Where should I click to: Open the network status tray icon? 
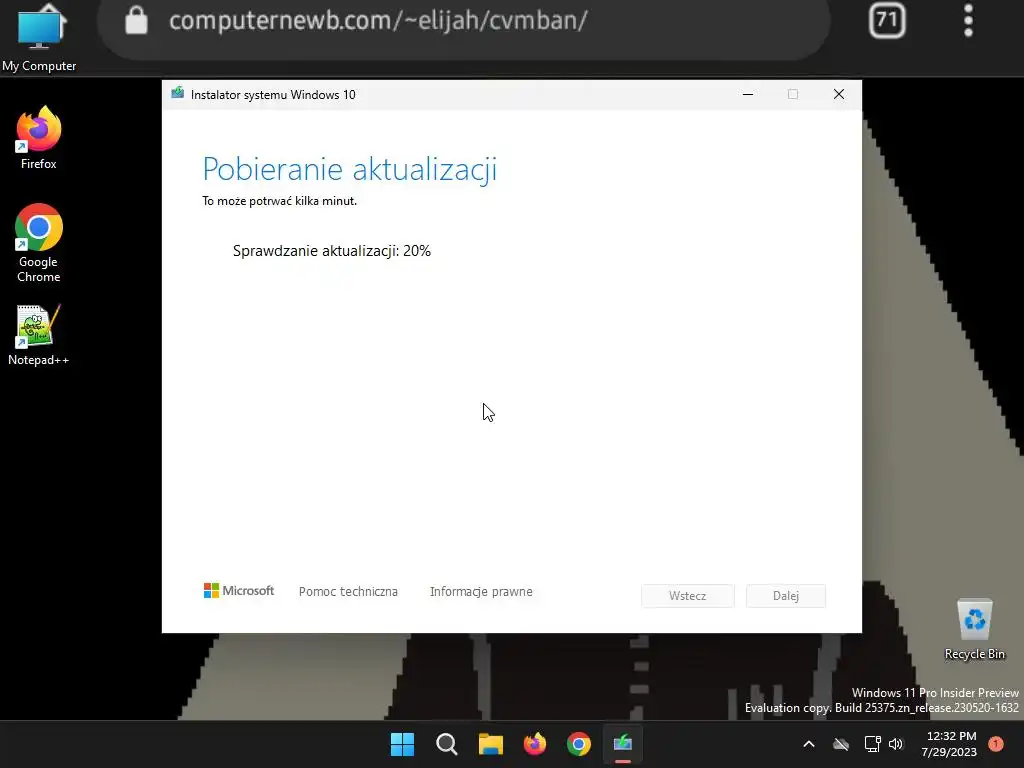pyautogui.click(x=872, y=744)
